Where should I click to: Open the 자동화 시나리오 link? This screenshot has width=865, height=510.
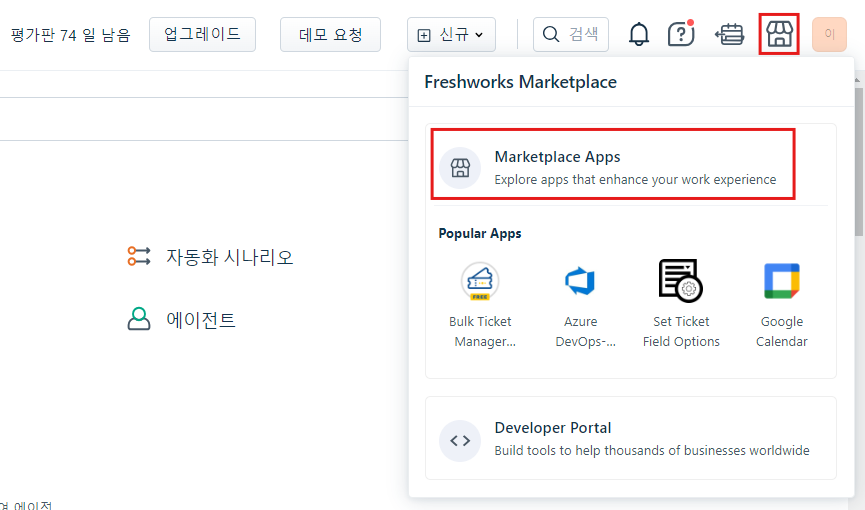[x=229, y=257]
